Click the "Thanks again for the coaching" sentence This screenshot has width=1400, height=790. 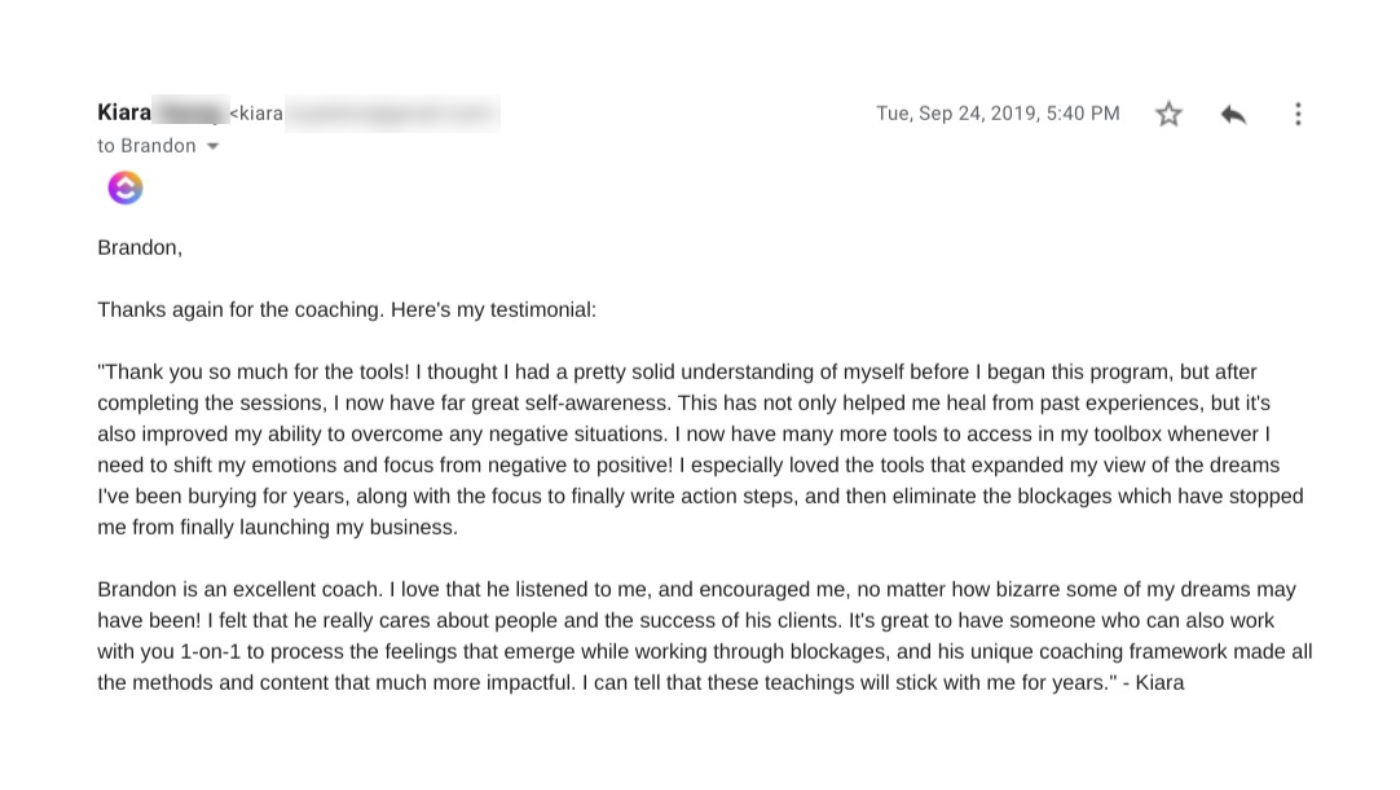pos(240,310)
